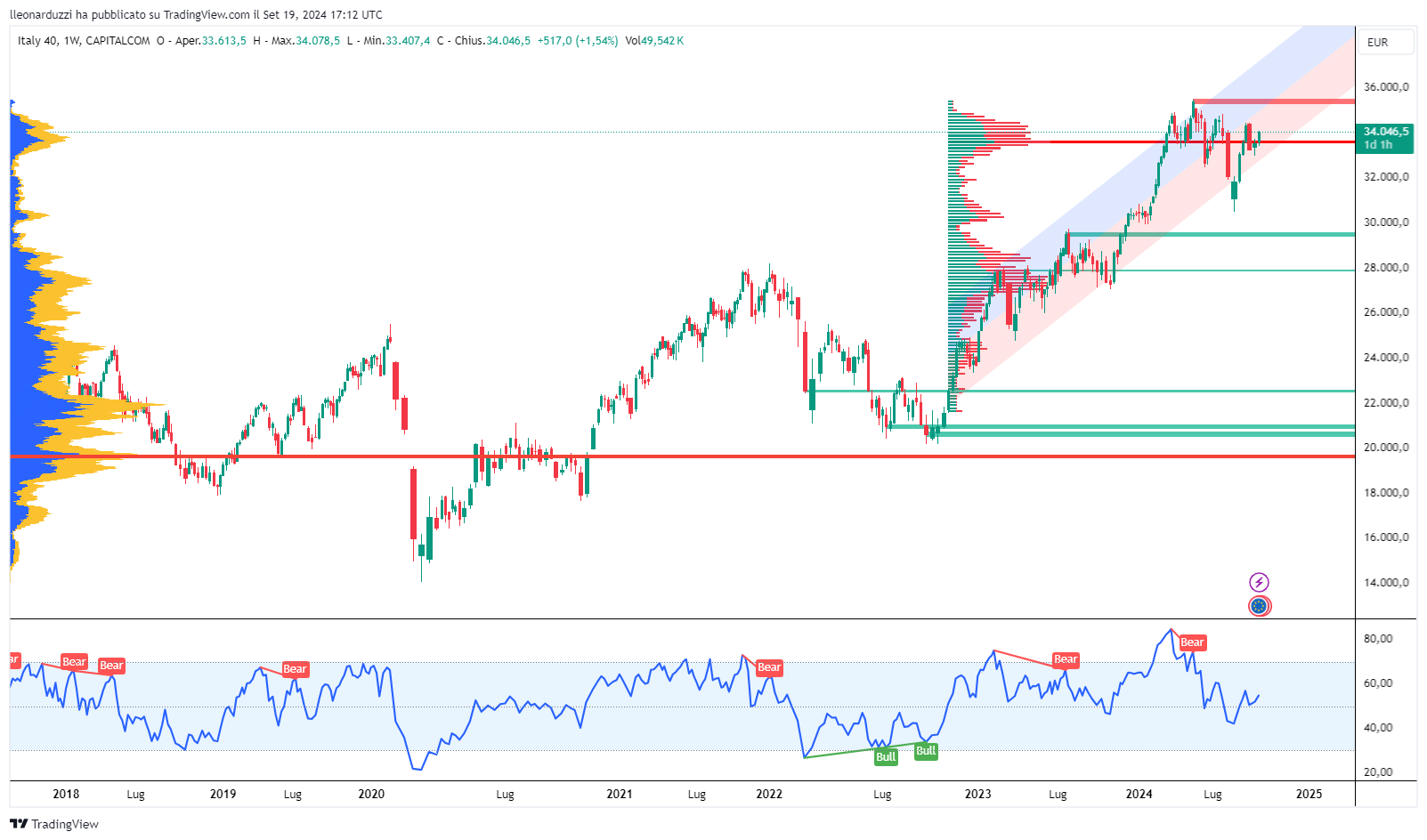Click the 18.000,0 price axis label

click(1386, 493)
